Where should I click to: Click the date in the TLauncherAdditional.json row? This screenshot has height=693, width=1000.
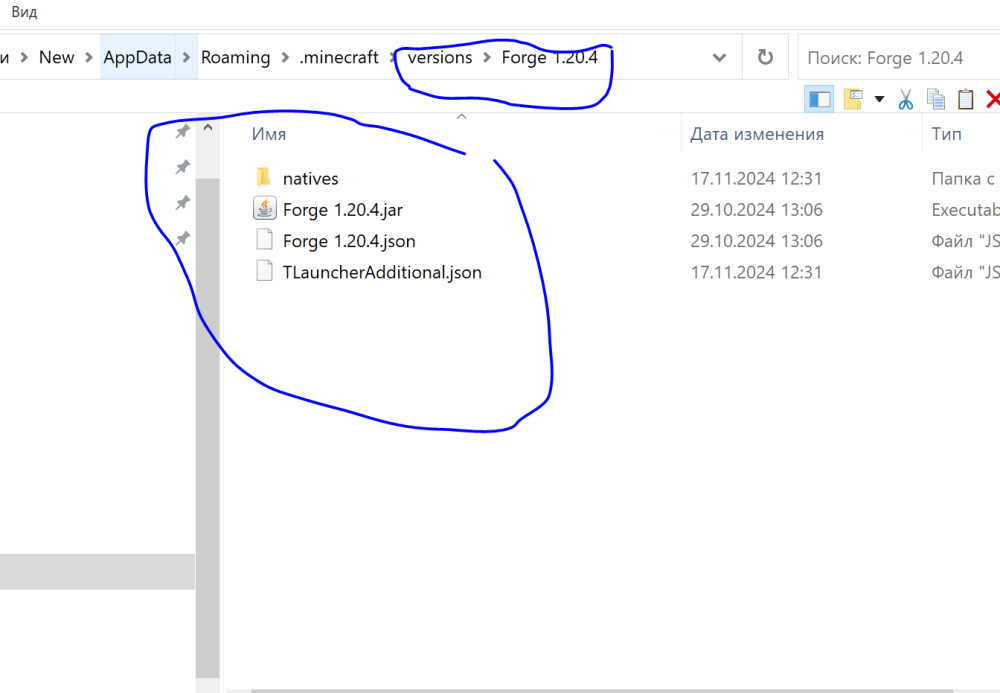coord(756,272)
